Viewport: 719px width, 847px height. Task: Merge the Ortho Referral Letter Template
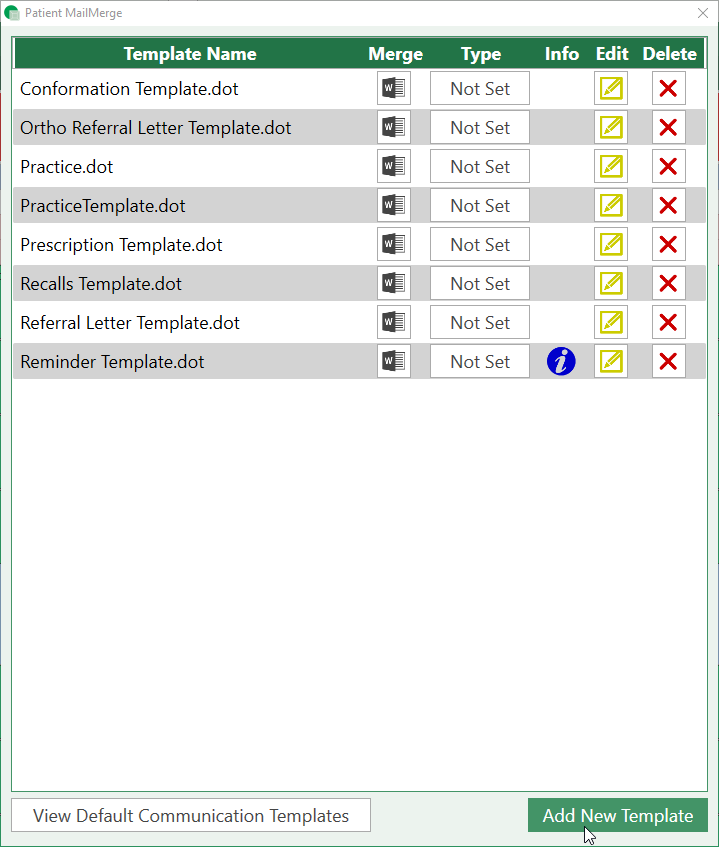[394, 128]
